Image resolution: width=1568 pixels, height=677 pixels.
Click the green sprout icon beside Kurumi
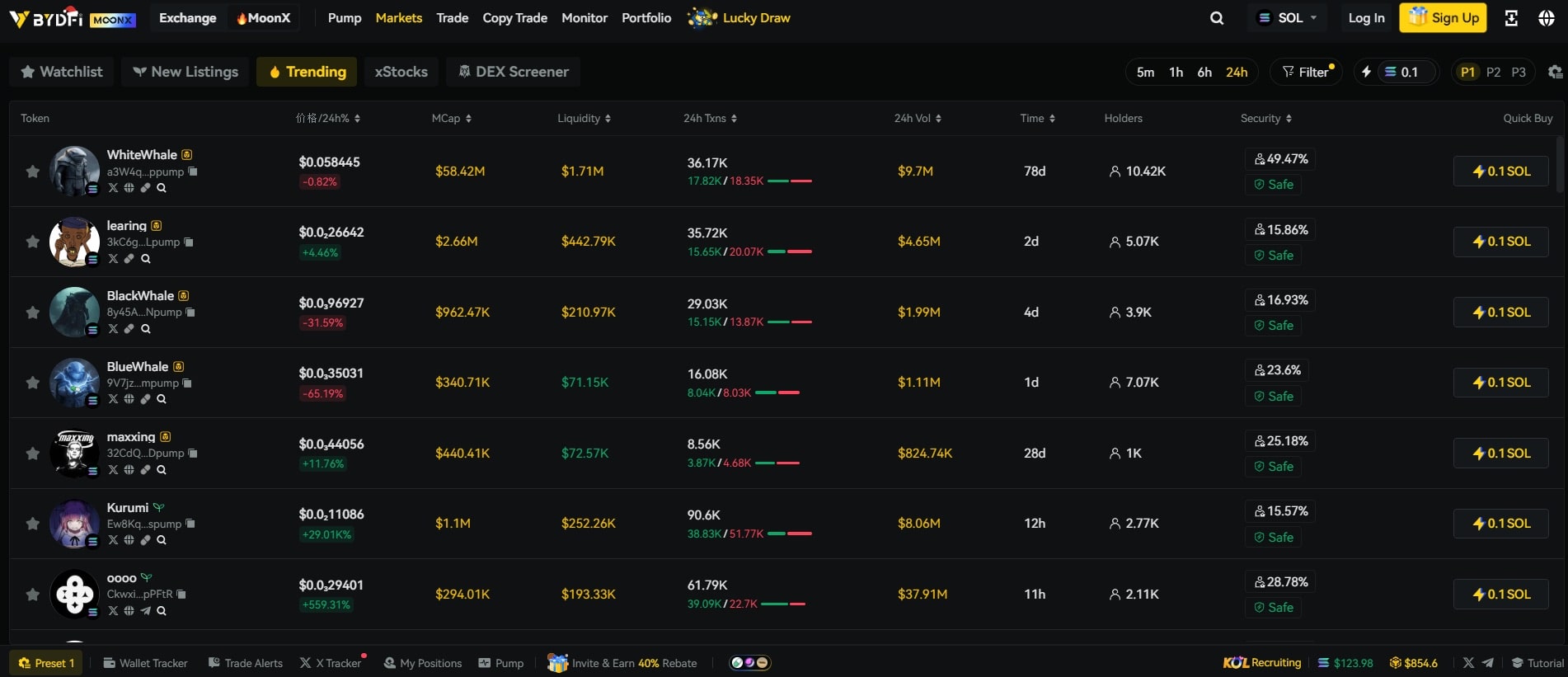pyautogui.click(x=158, y=507)
